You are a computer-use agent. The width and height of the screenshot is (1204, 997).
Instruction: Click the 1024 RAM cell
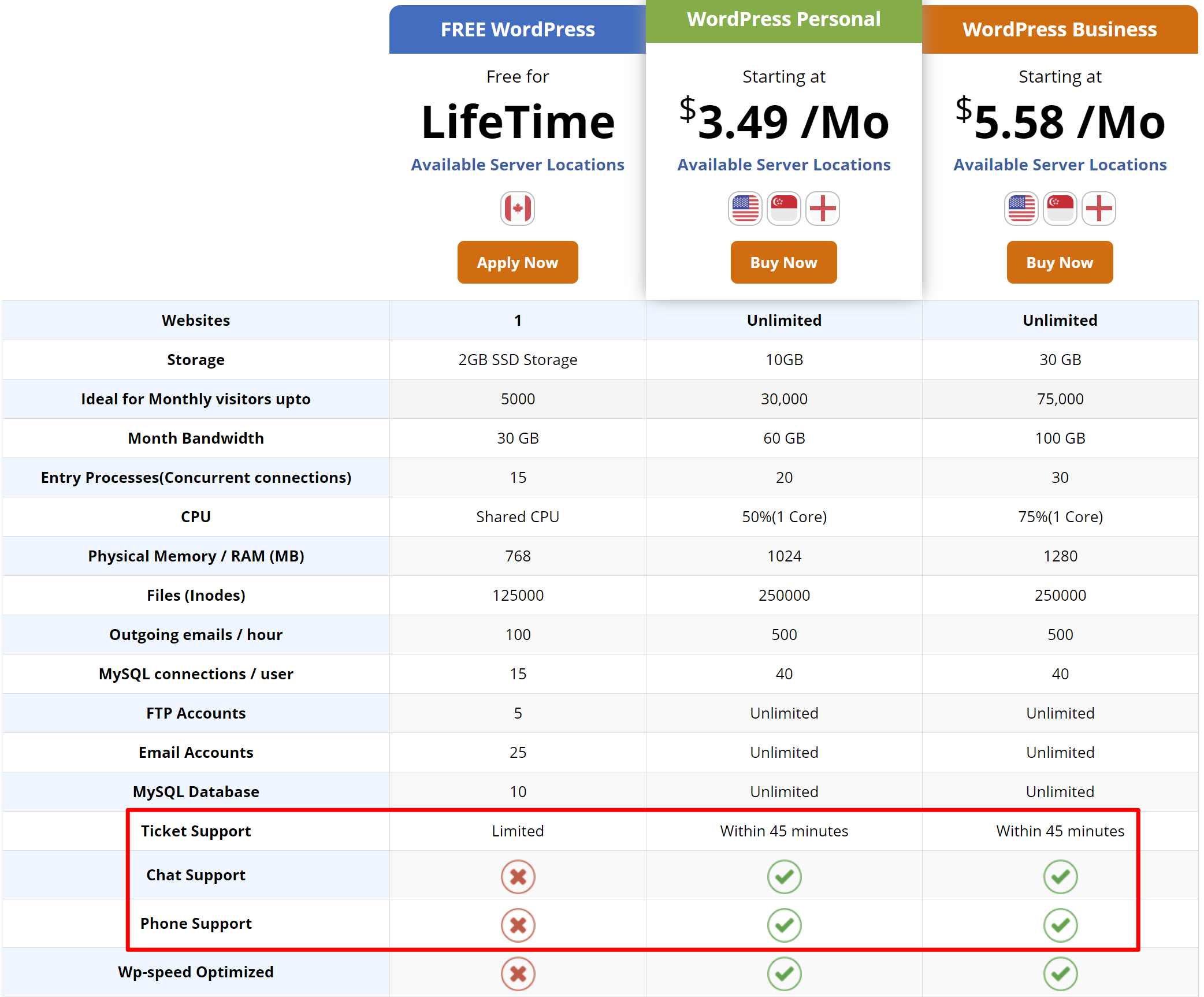click(784, 556)
